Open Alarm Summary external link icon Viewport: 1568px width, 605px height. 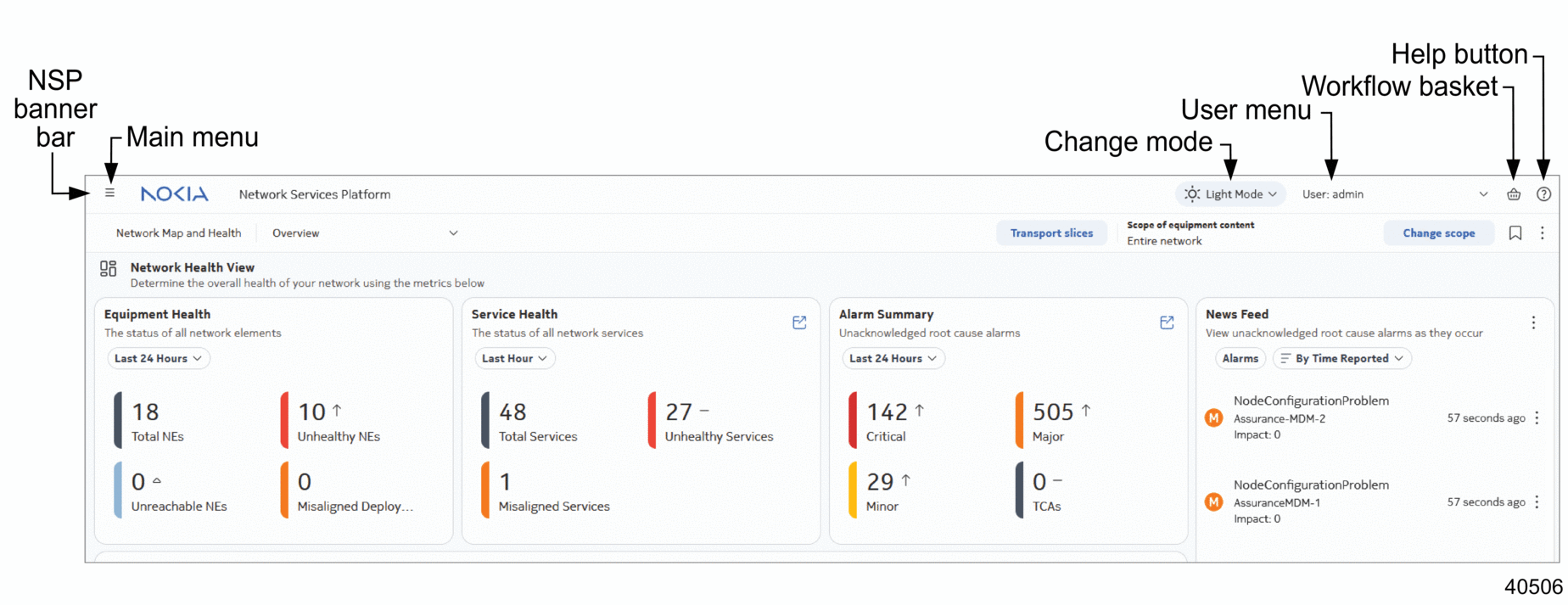(1167, 322)
